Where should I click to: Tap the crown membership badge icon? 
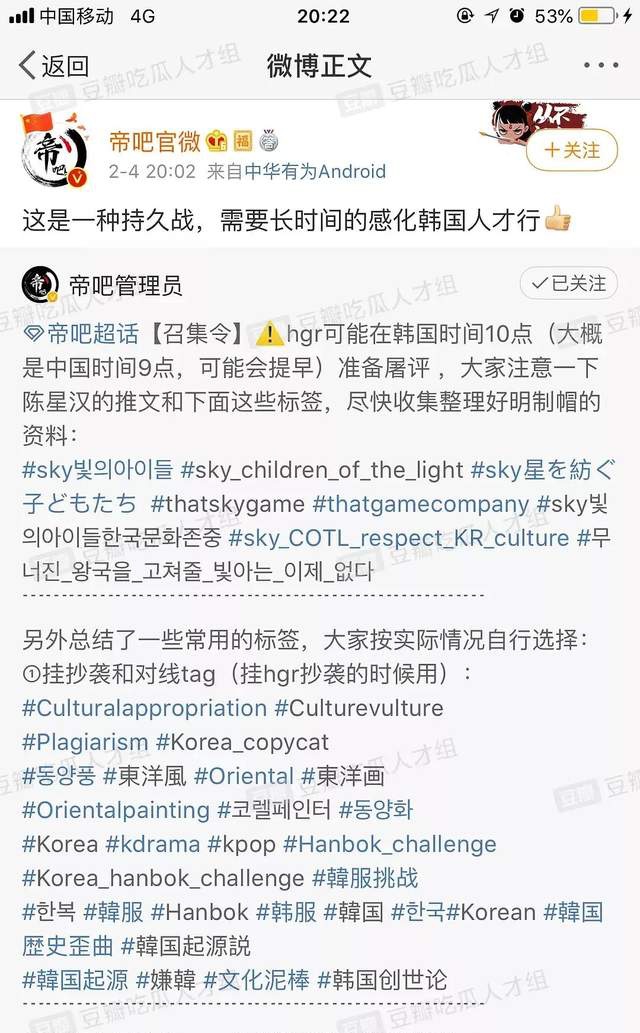click(216, 140)
